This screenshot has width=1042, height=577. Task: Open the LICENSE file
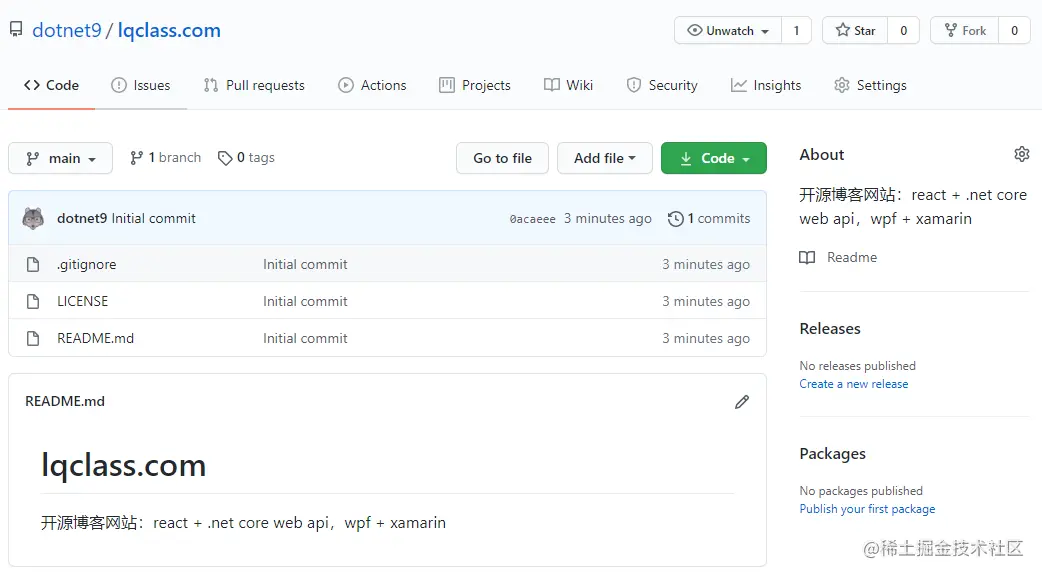click(82, 301)
